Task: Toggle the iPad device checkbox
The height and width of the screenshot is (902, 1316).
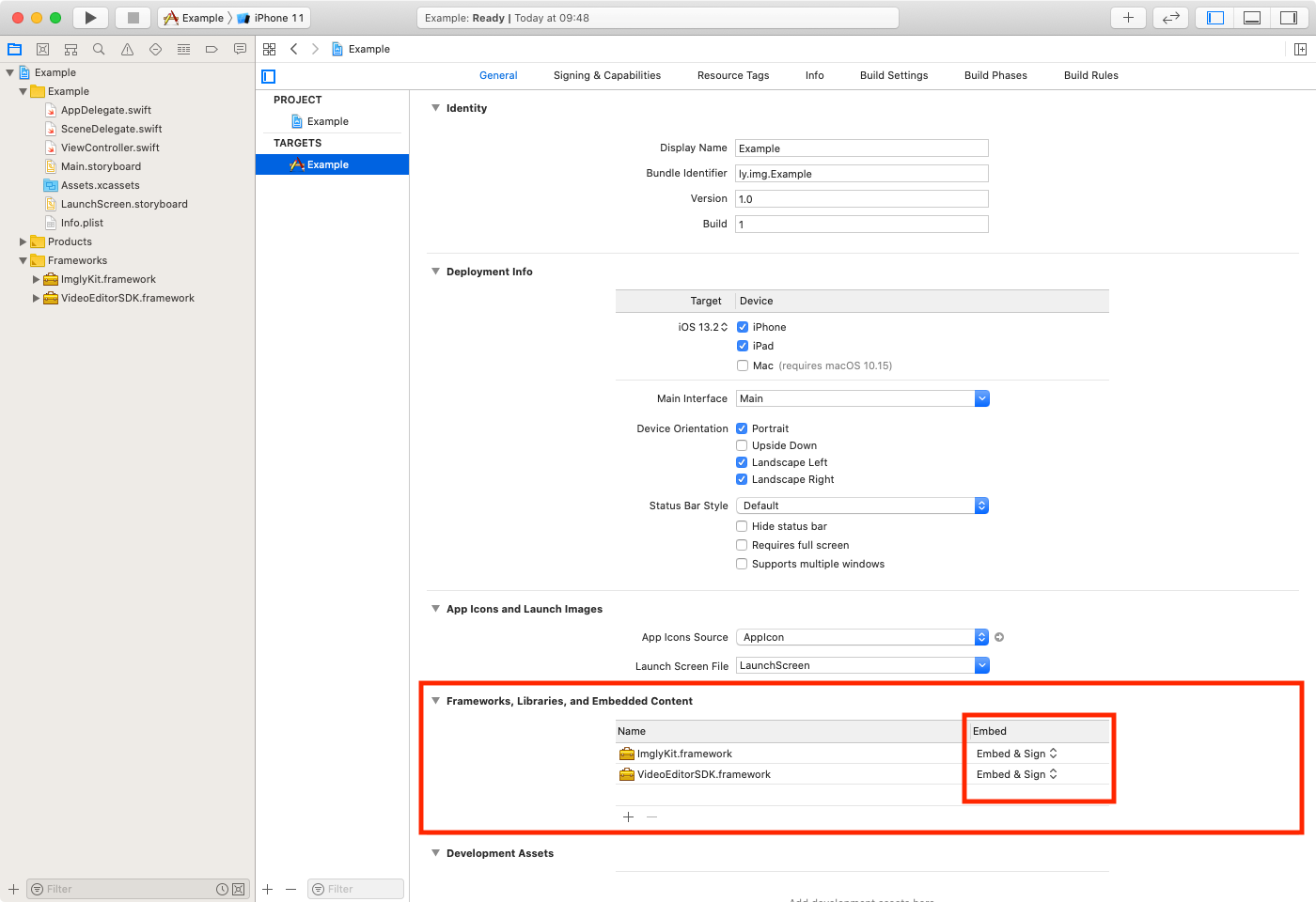Action: pos(743,346)
